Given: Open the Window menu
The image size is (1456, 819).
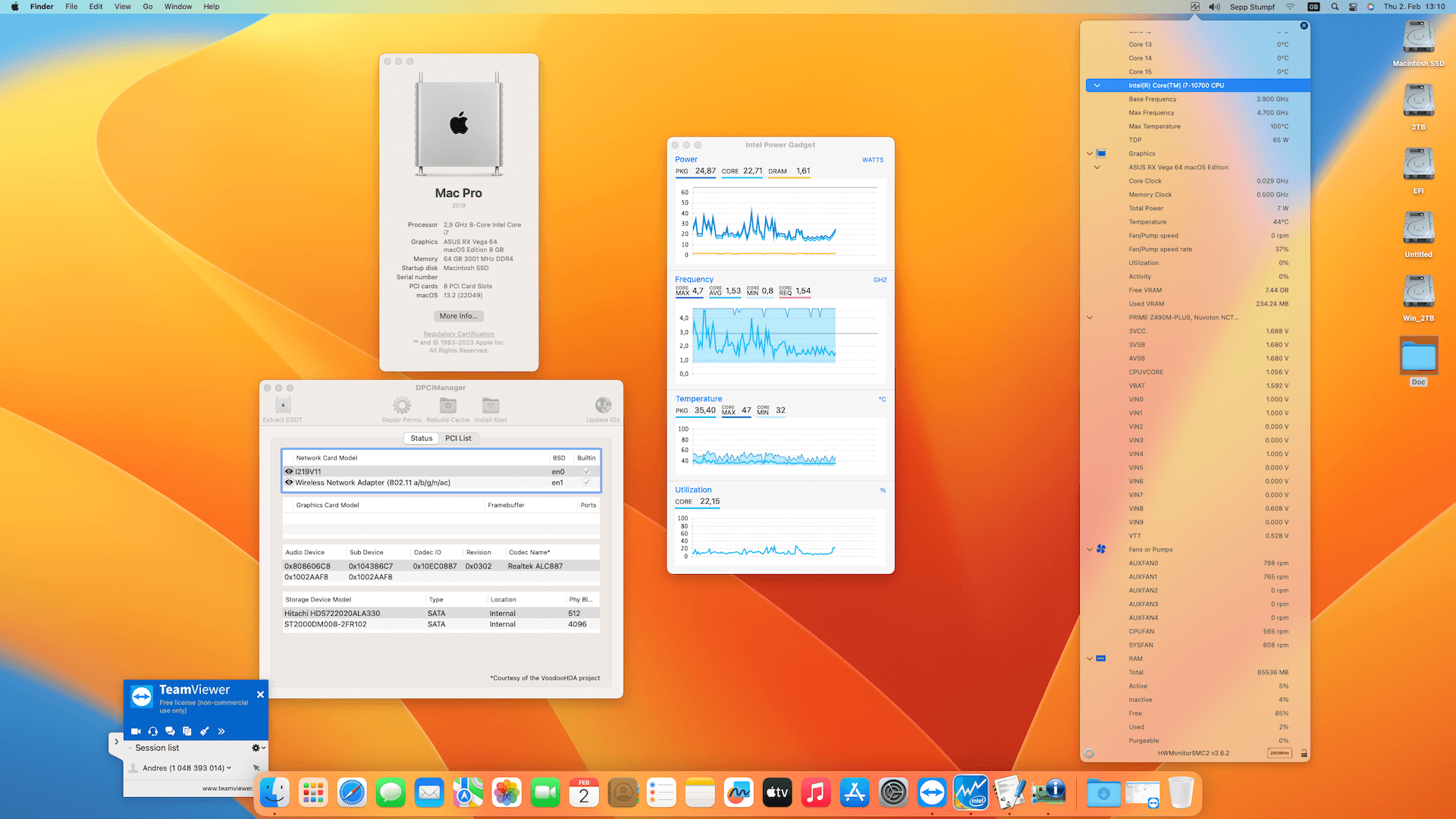Looking at the screenshot, I should tap(178, 7).
